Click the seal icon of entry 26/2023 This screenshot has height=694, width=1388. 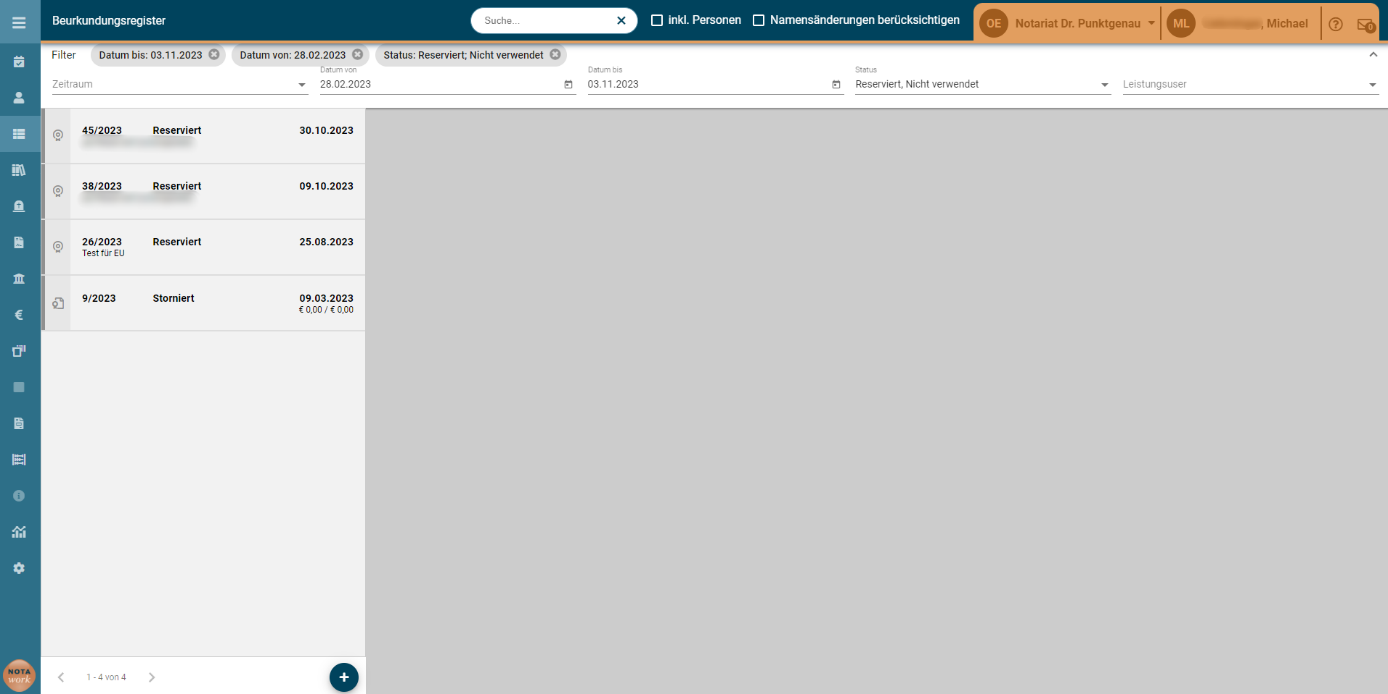click(x=58, y=247)
